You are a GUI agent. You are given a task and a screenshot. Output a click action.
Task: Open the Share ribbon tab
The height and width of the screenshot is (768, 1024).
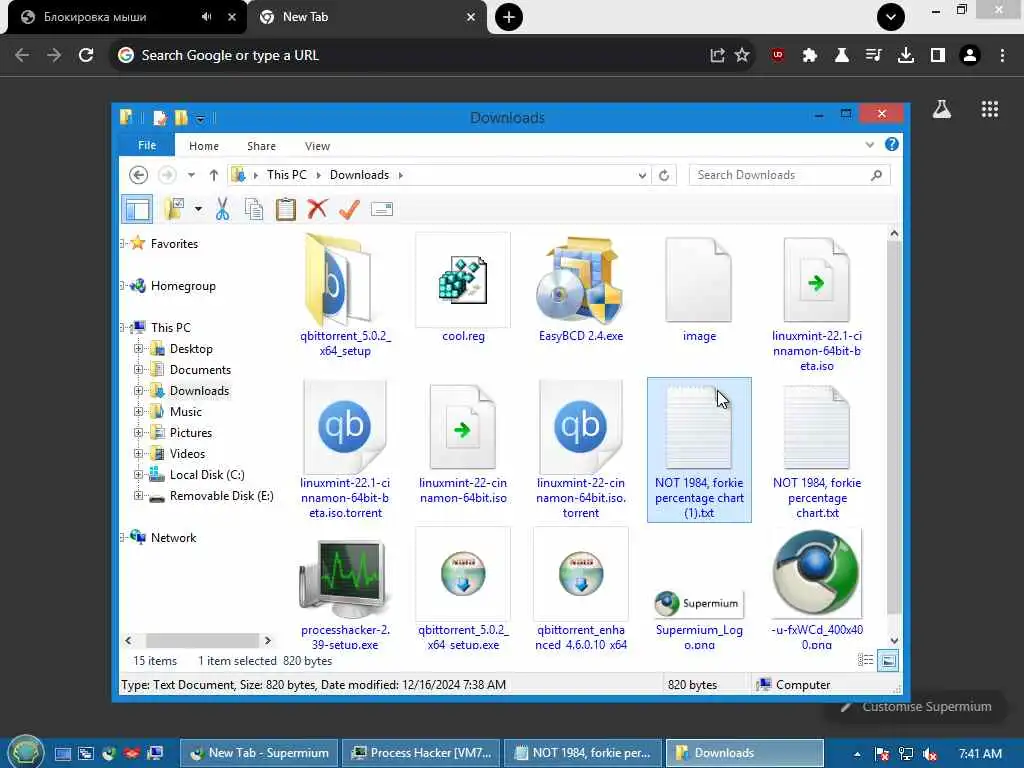261,146
